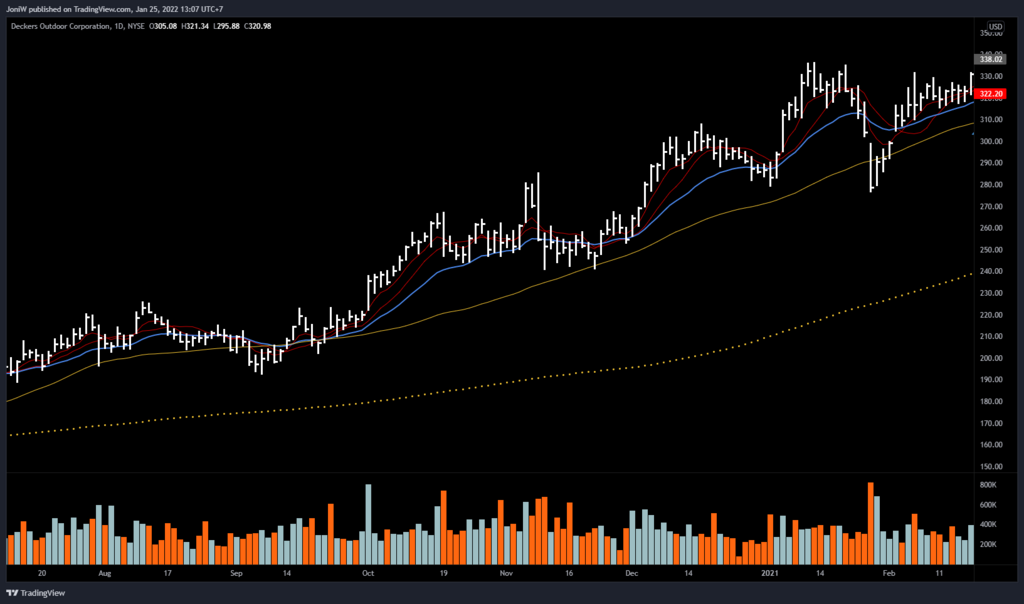This screenshot has height=604, width=1024.
Task: Click the red 322.20 price label
Action: pos(992,95)
